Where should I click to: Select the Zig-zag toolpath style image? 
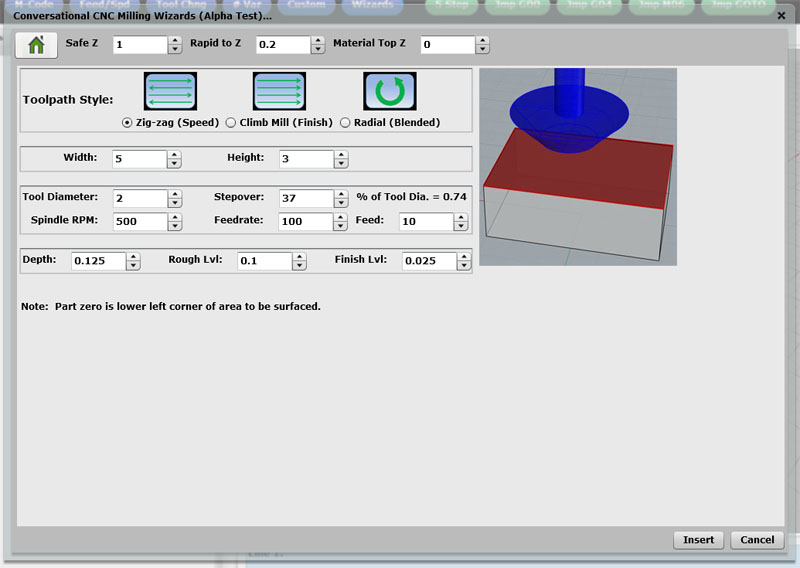170,91
